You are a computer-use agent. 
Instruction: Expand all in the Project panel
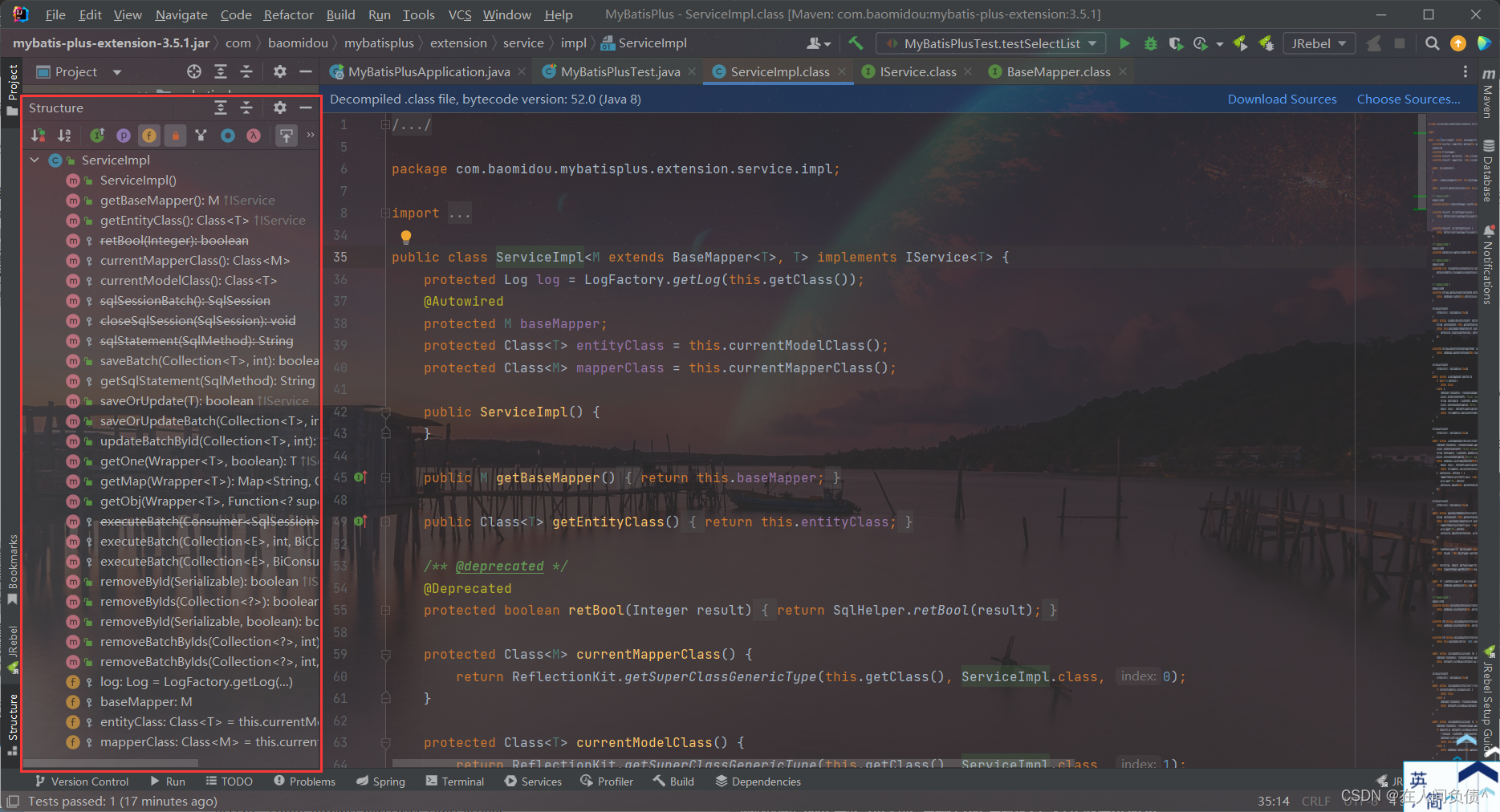pyautogui.click(x=221, y=71)
